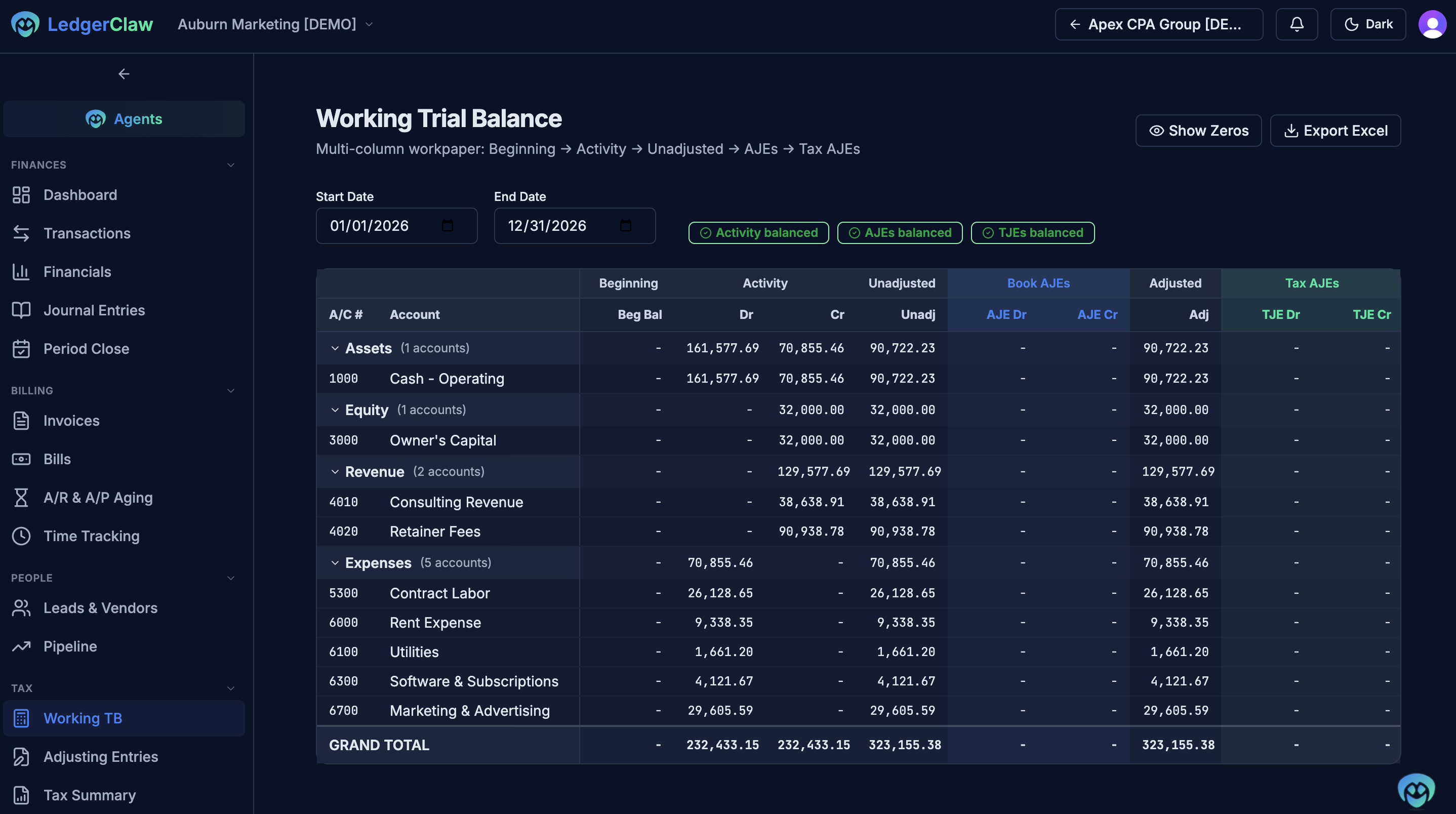Select the Rent Expense account row
Image resolution: width=1456 pixels, height=814 pixels.
(858, 622)
